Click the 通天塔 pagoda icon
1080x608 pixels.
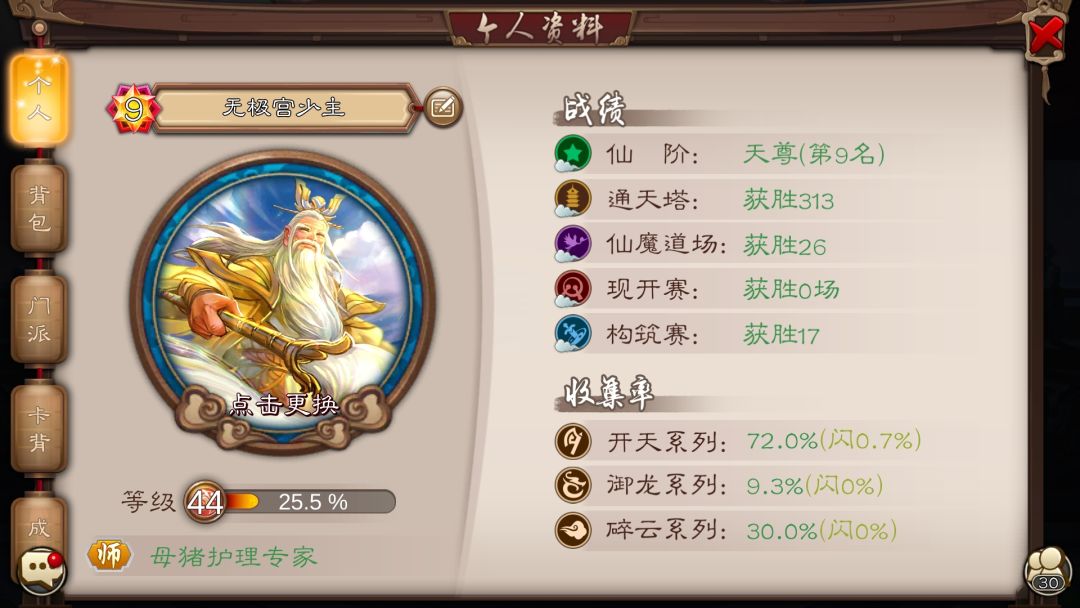point(572,198)
